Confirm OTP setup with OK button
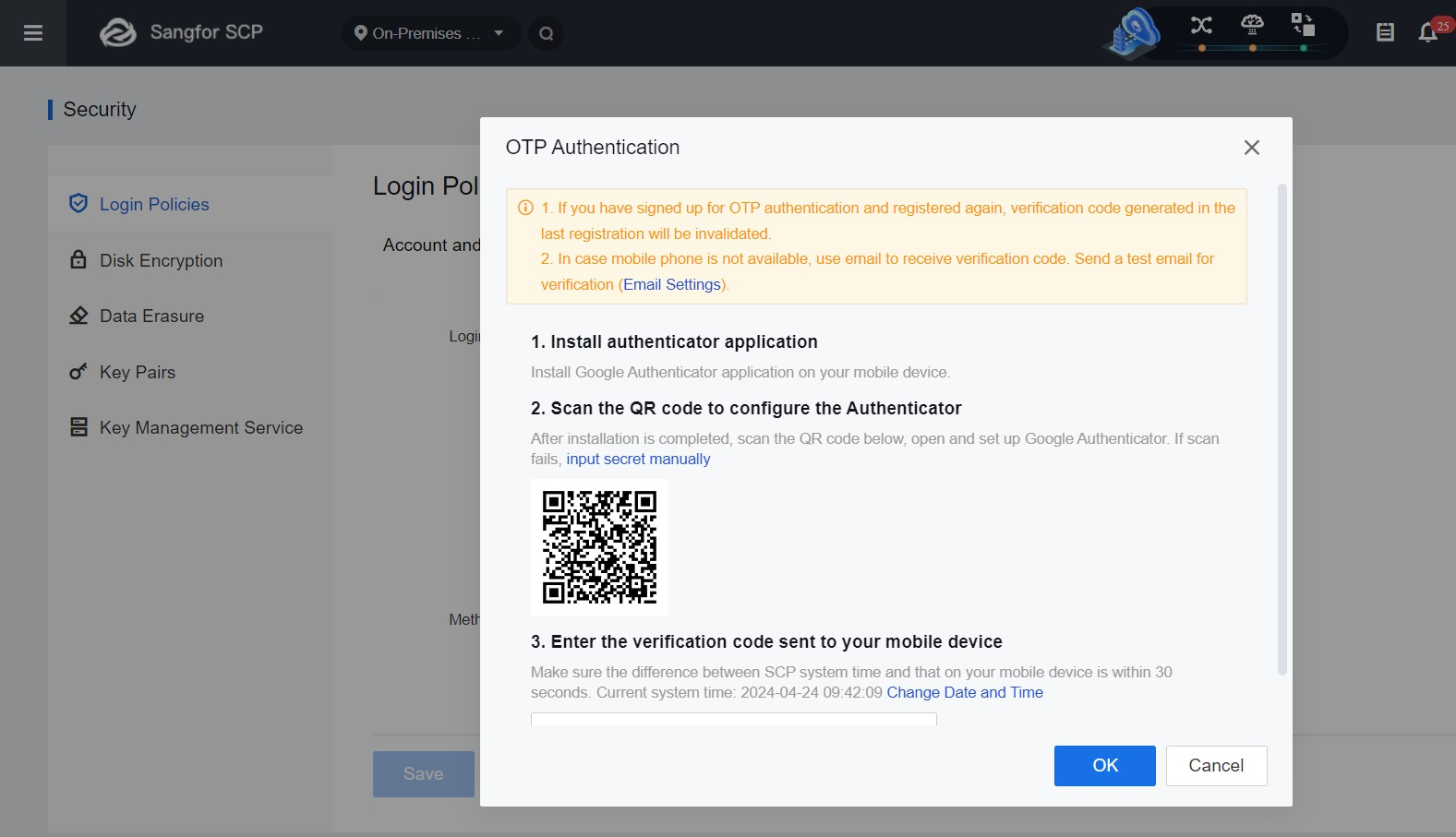Screen dimensions: 1456x837 tap(1104, 765)
